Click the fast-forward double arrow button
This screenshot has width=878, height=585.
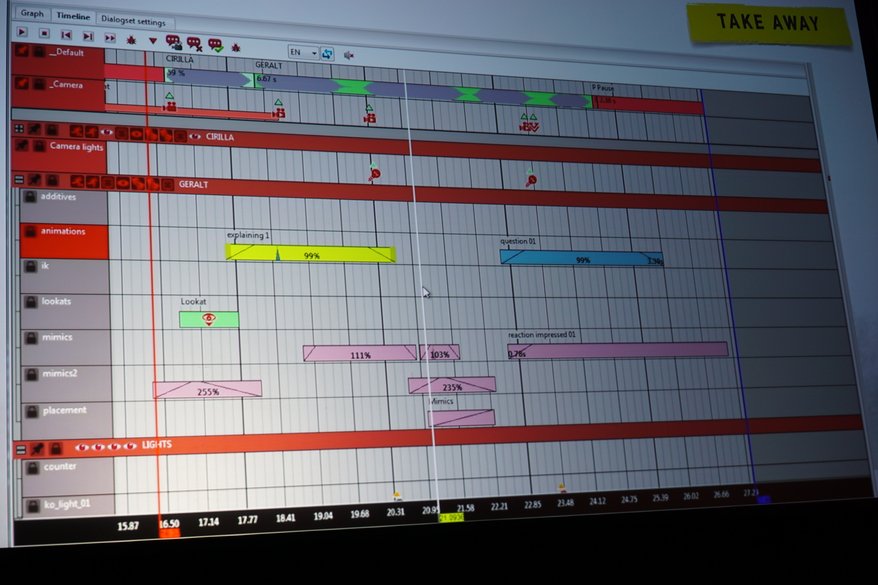point(110,38)
